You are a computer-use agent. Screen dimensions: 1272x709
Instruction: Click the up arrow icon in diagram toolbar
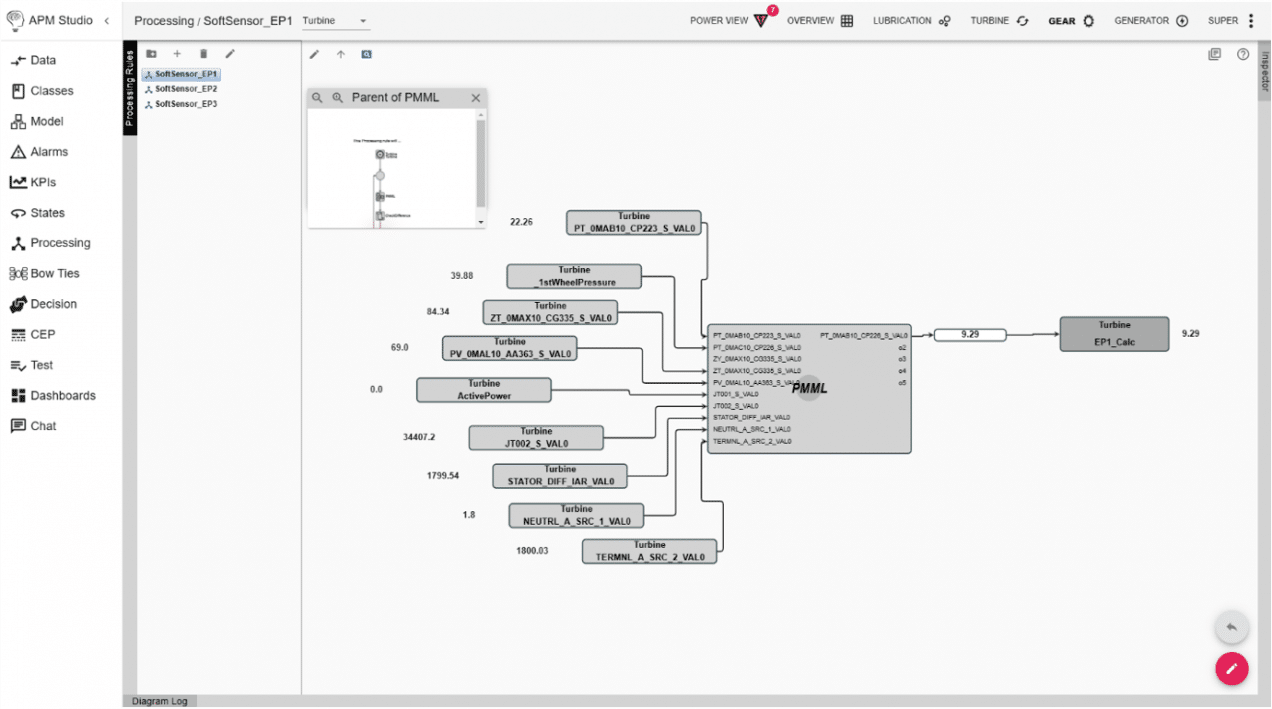pyautogui.click(x=340, y=54)
